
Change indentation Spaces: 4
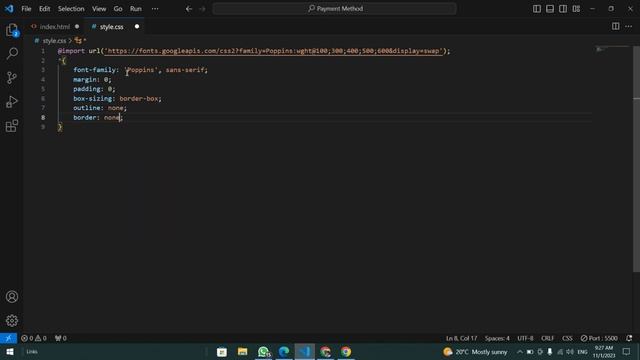497,338
